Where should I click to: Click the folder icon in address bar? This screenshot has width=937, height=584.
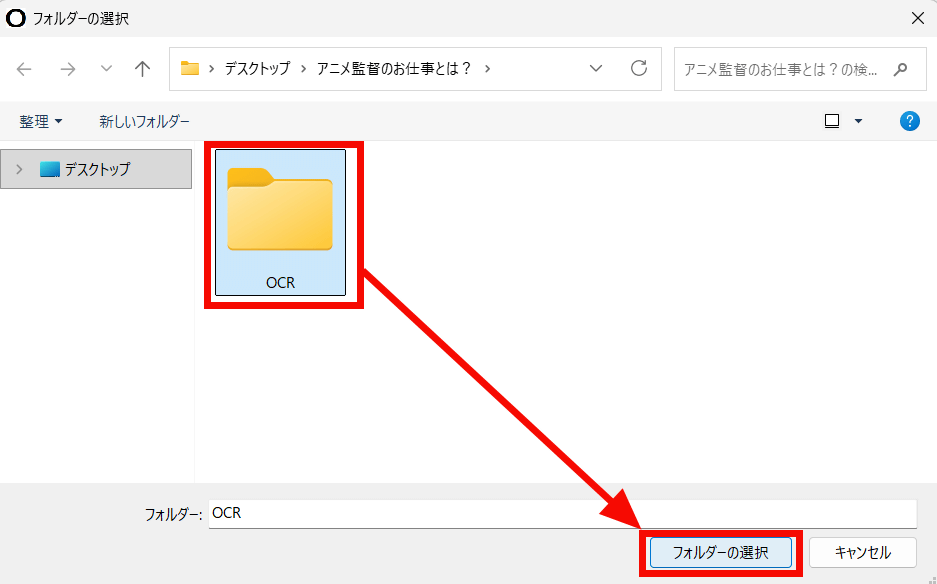click(x=190, y=68)
